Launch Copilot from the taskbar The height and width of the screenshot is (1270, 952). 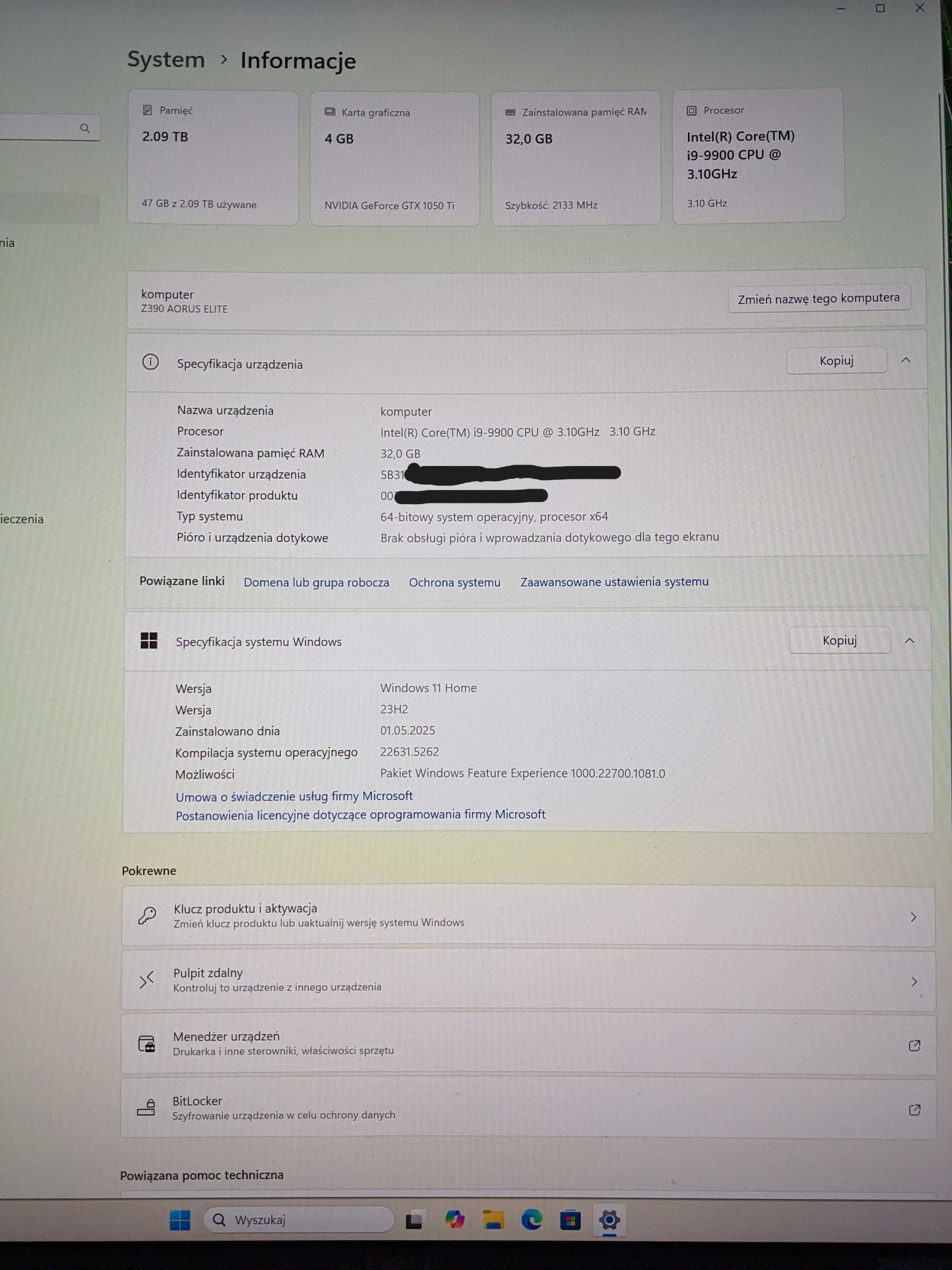[x=455, y=1220]
